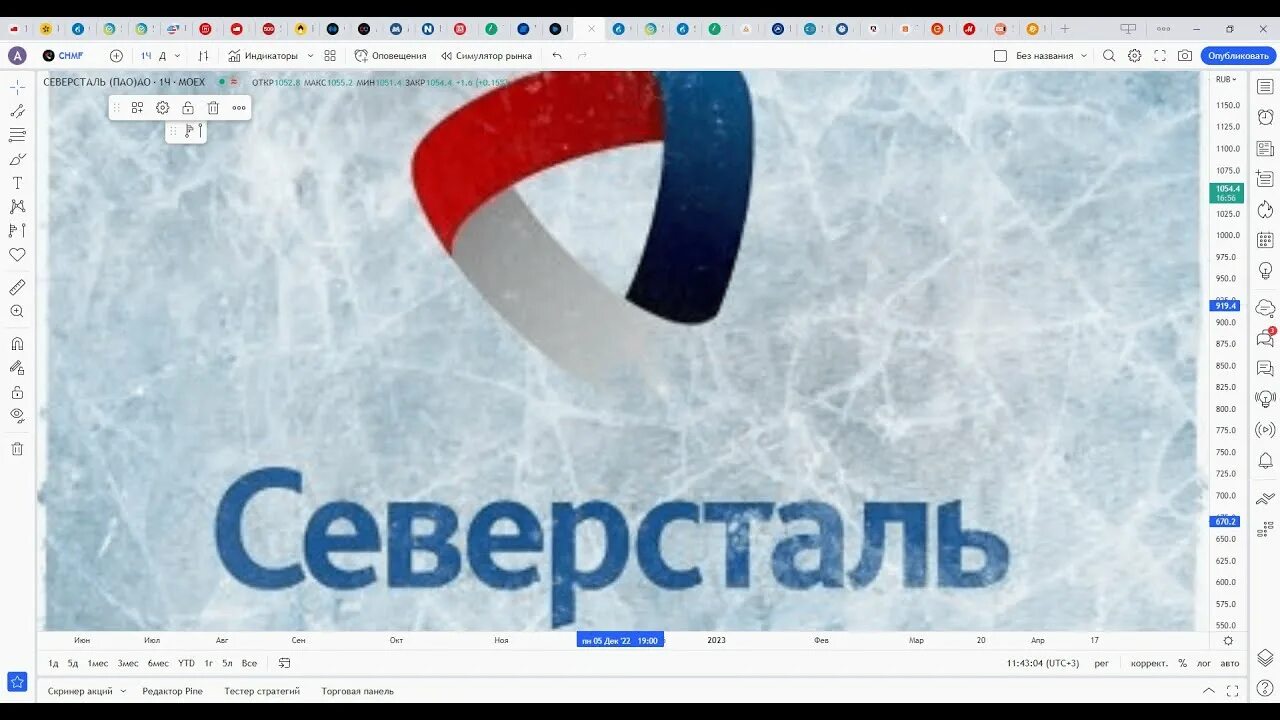The width and height of the screenshot is (1280, 720).
Task: Open the Fibonacci/Gann tools group
Action: pyautogui.click(x=17, y=135)
